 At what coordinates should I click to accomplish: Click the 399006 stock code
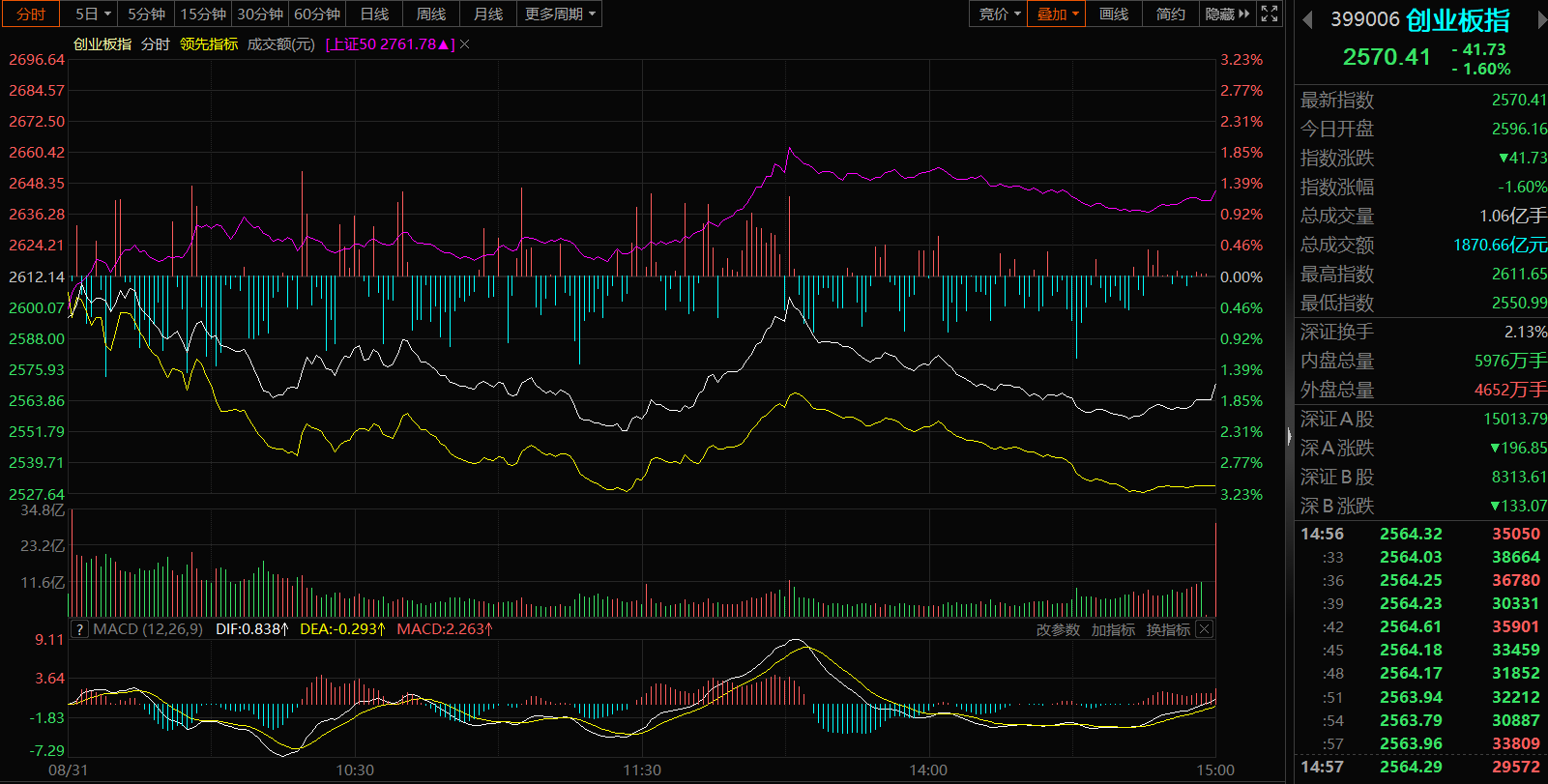(1365, 19)
